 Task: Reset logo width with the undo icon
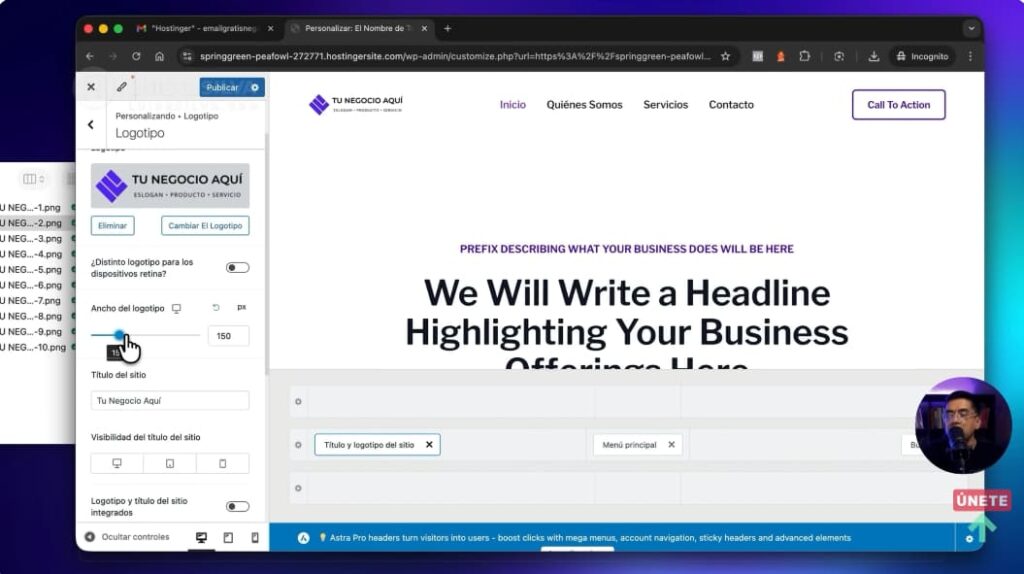[x=216, y=308]
